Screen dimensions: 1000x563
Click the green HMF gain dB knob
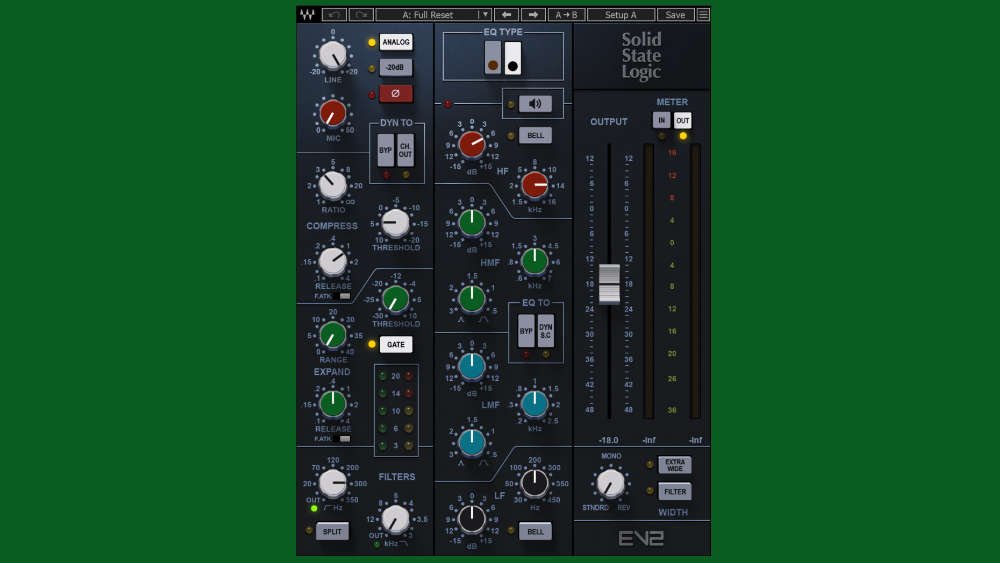click(472, 223)
